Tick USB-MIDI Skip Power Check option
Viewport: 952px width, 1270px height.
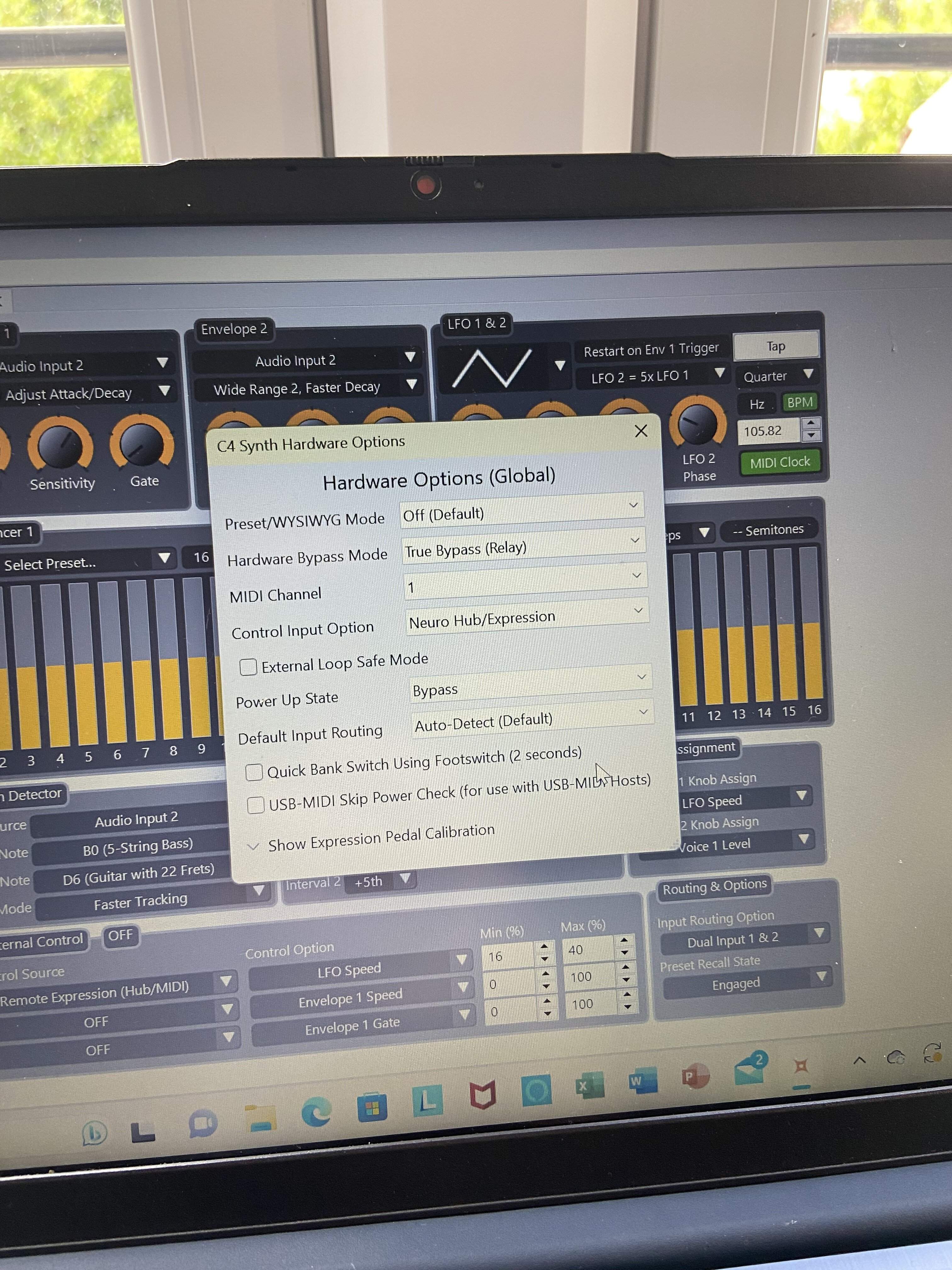click(256, 805)
